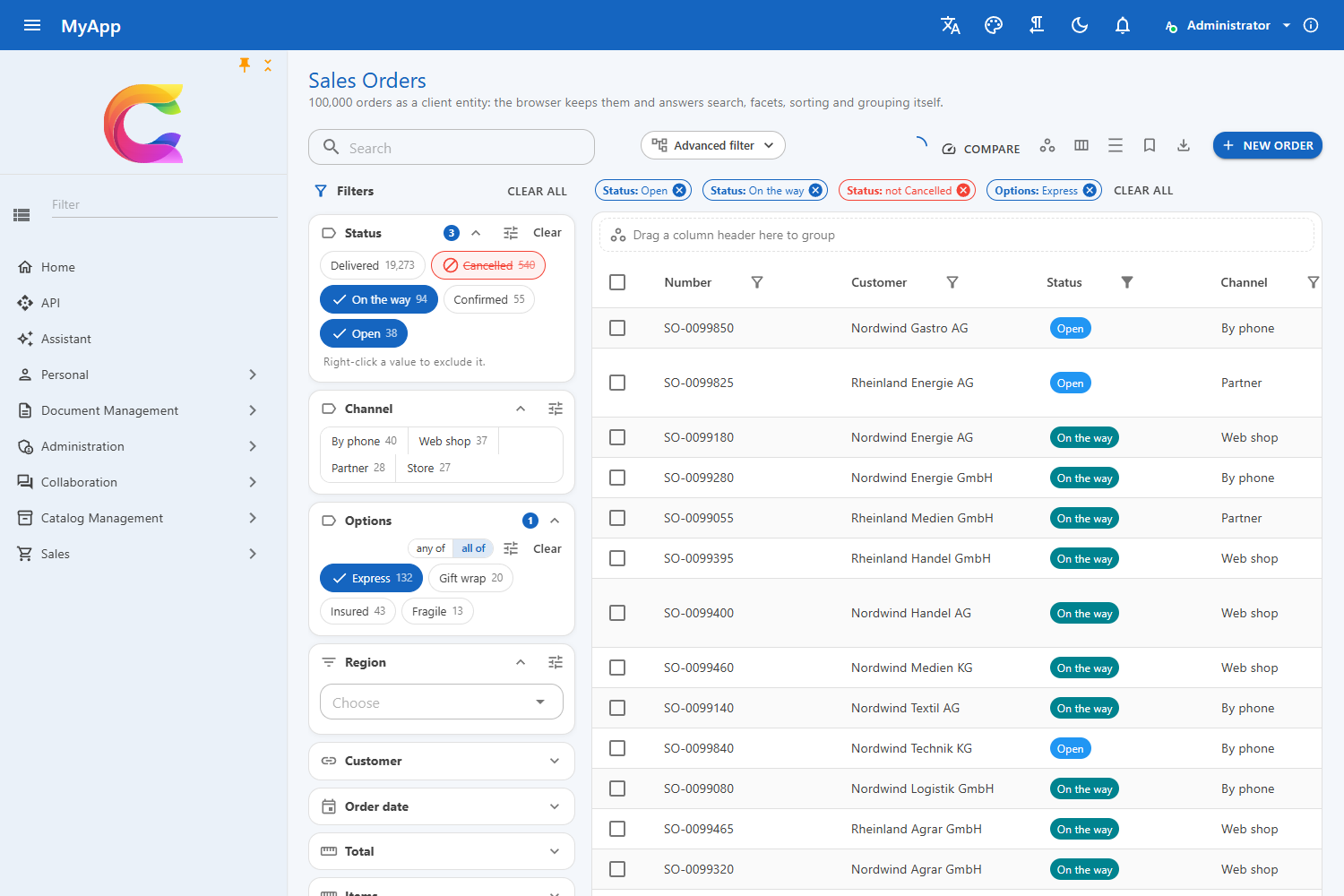Download the orders with the export icon
Viewport: 1344px width, 896px height.
1184,145
